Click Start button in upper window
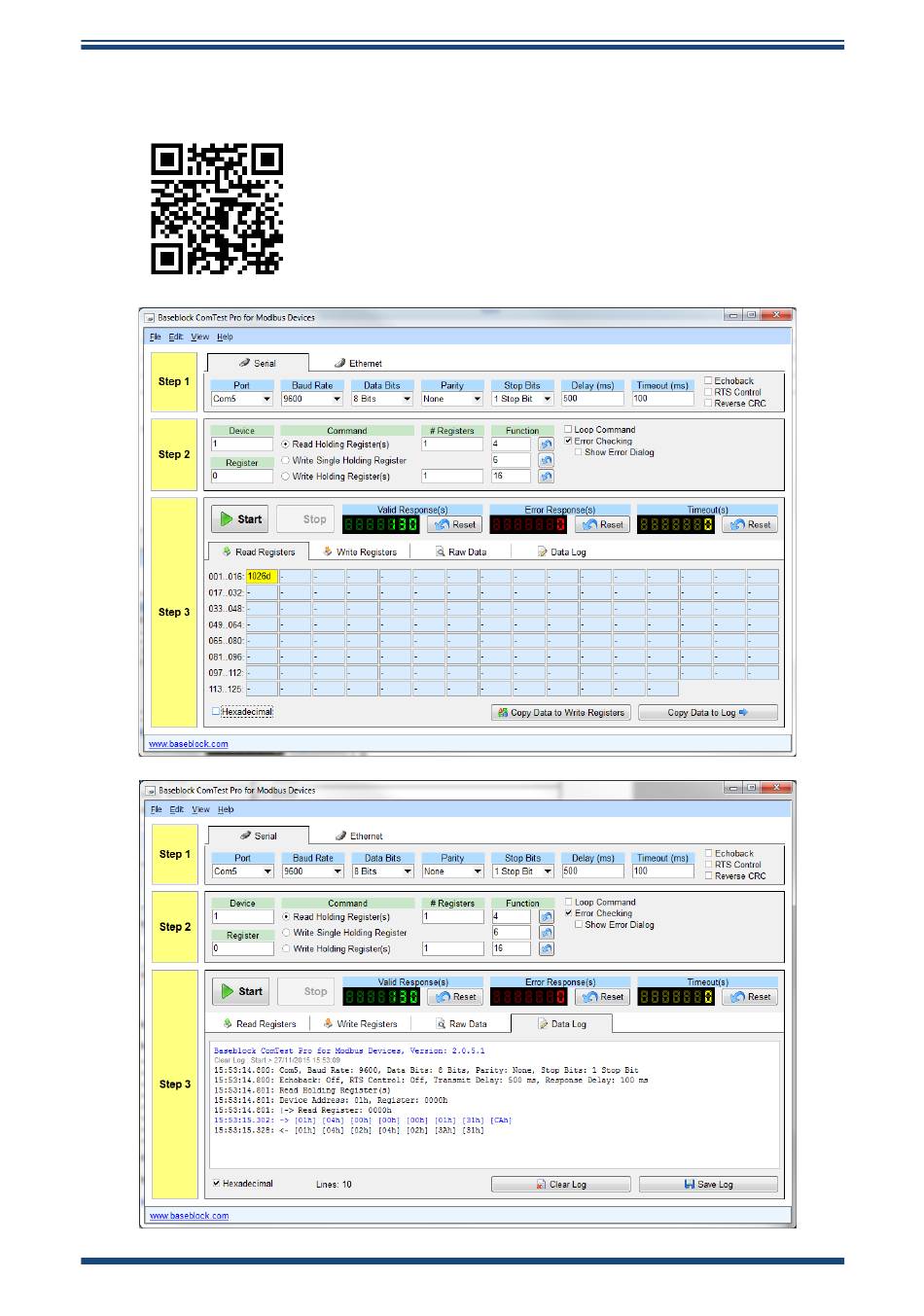Viewport: 924px width, 1316px height. point(240,519)
